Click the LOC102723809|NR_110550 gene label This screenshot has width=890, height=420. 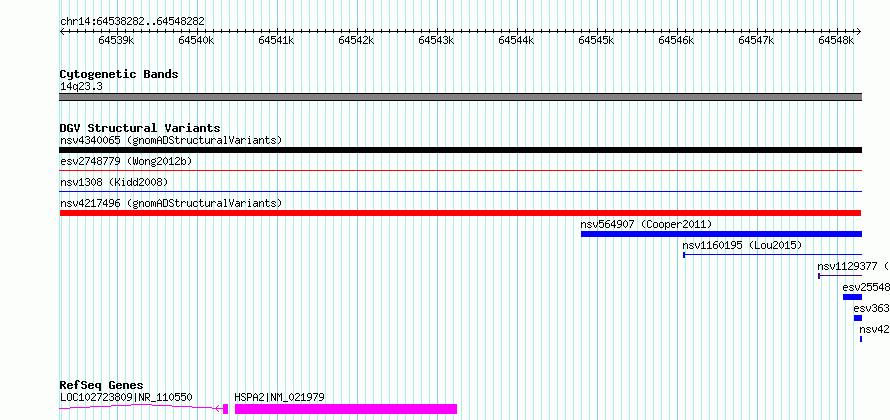[126, 397]
